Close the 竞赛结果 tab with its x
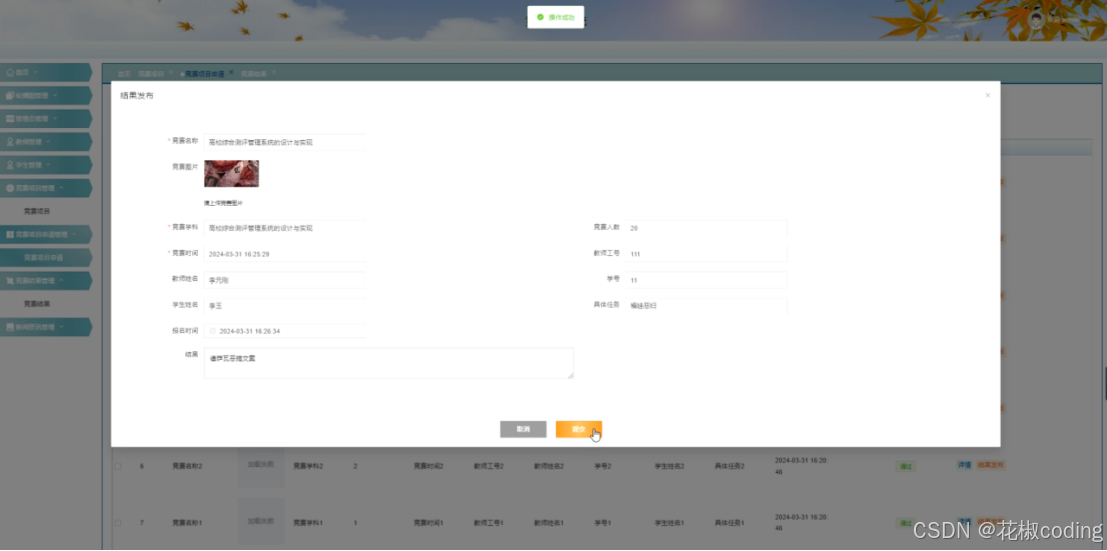This screenshot has height=551, width=1107. pyautogui.click(x=274, y=72)
